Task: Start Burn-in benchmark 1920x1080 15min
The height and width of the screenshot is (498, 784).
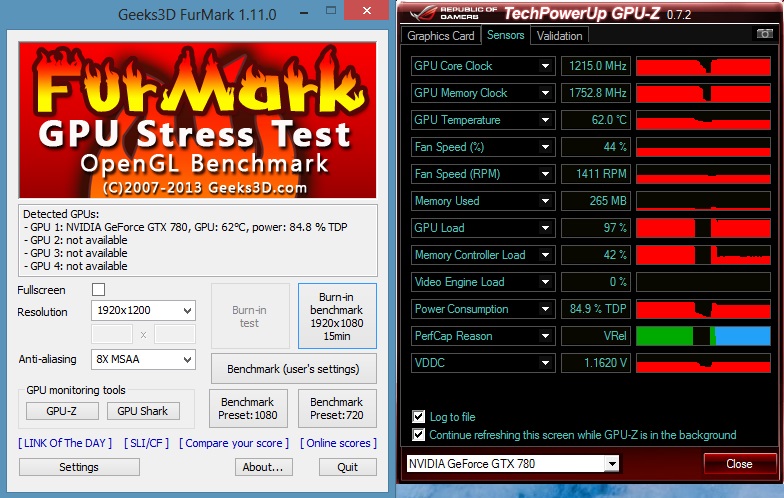Action: [x=337, y=316]
